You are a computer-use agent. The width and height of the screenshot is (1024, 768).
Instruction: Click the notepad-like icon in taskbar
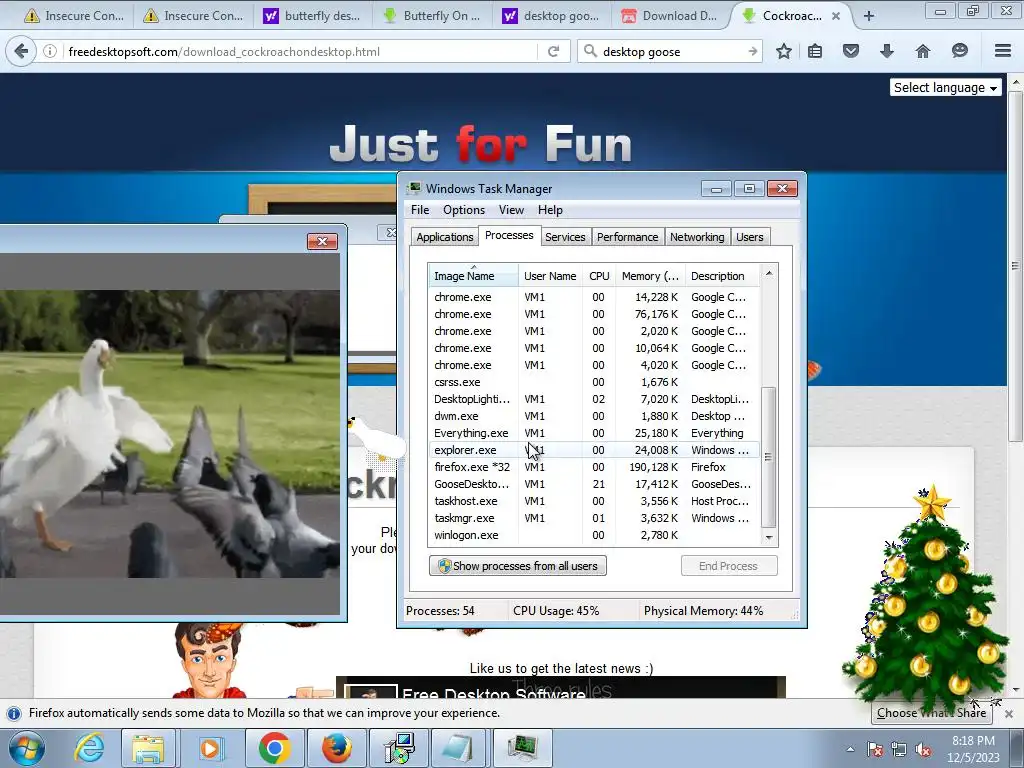(x=460, y=748)
